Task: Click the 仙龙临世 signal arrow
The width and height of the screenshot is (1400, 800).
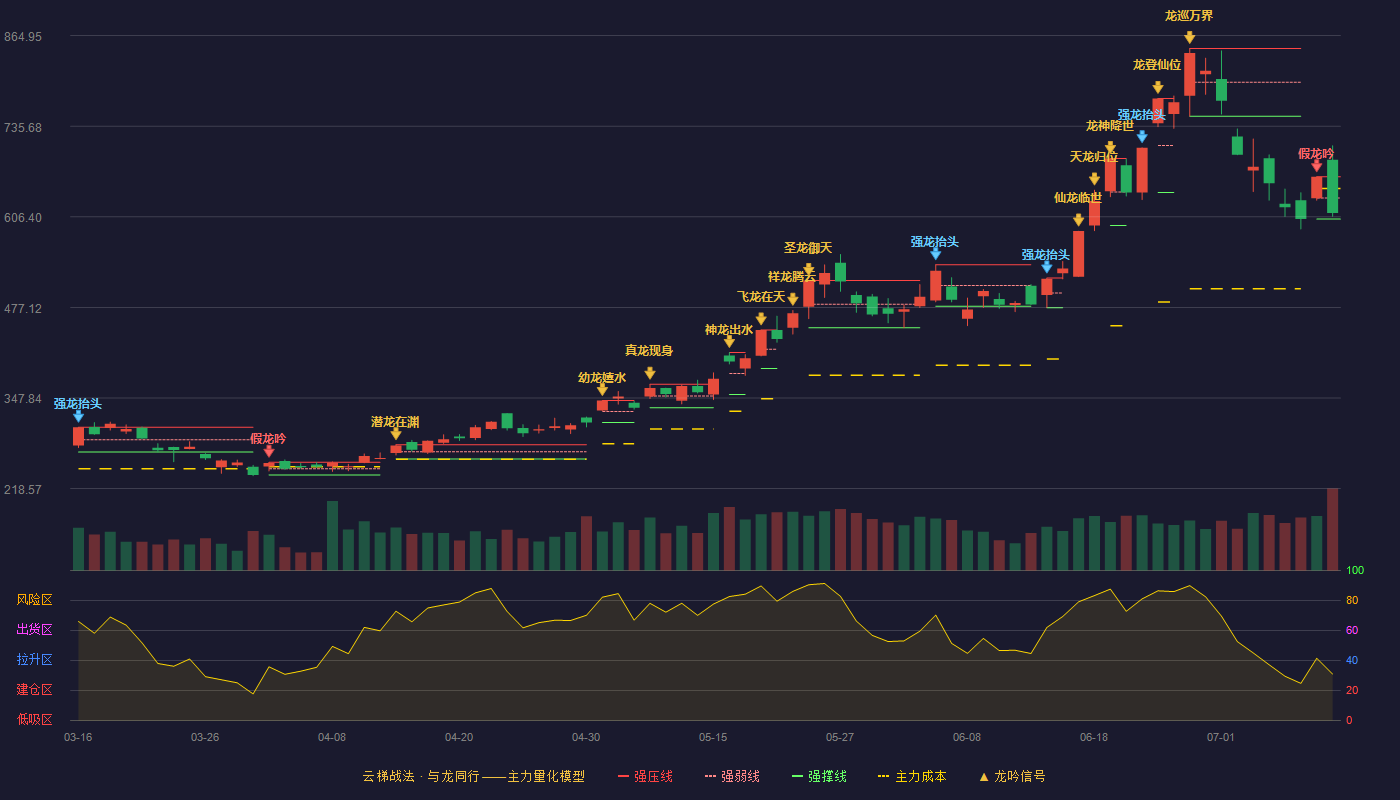Action: (1078, 219)
